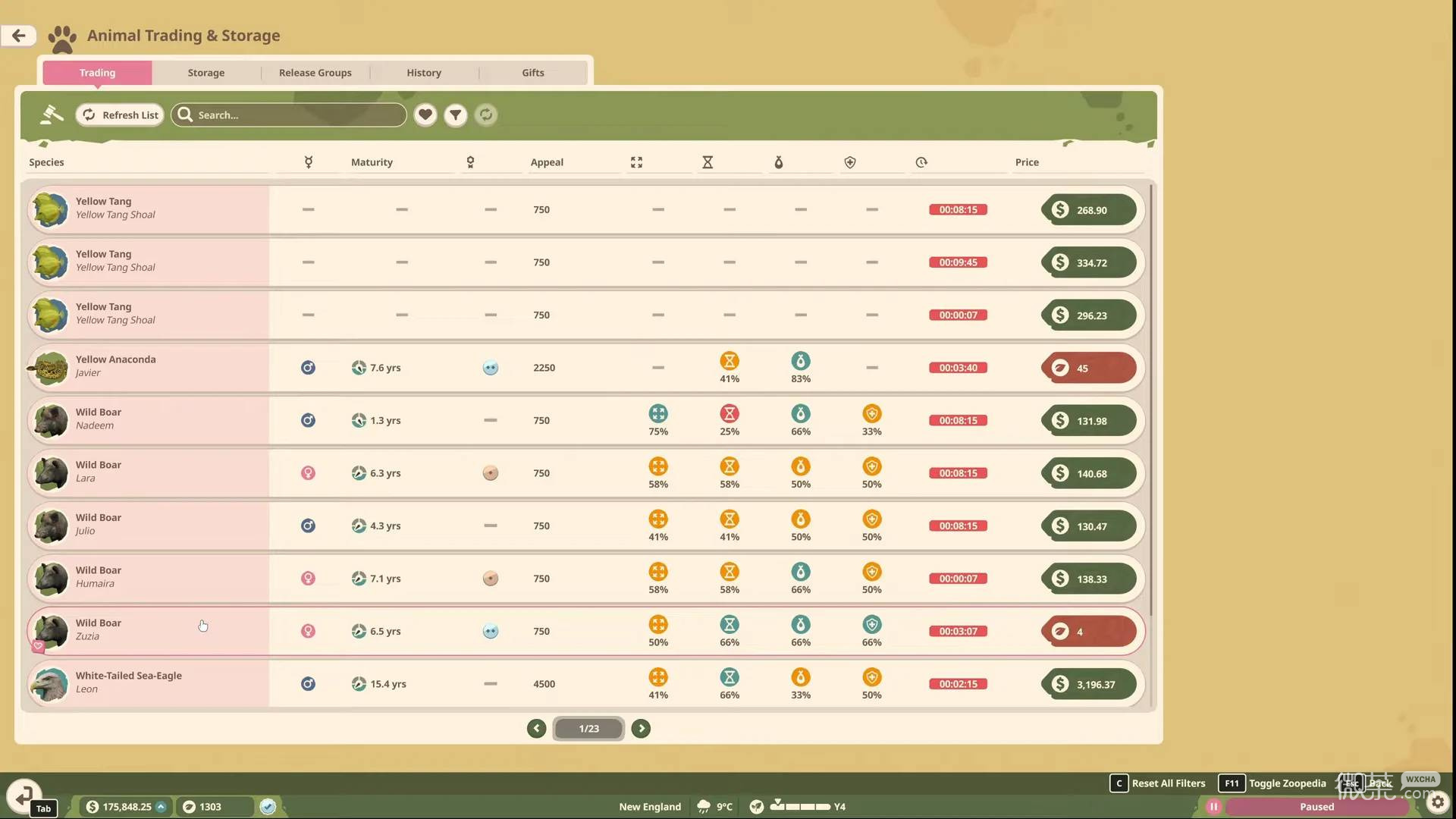This screenshot has height=819, width=1456.
Task: Click the Refresh List button
Action: 121,115
